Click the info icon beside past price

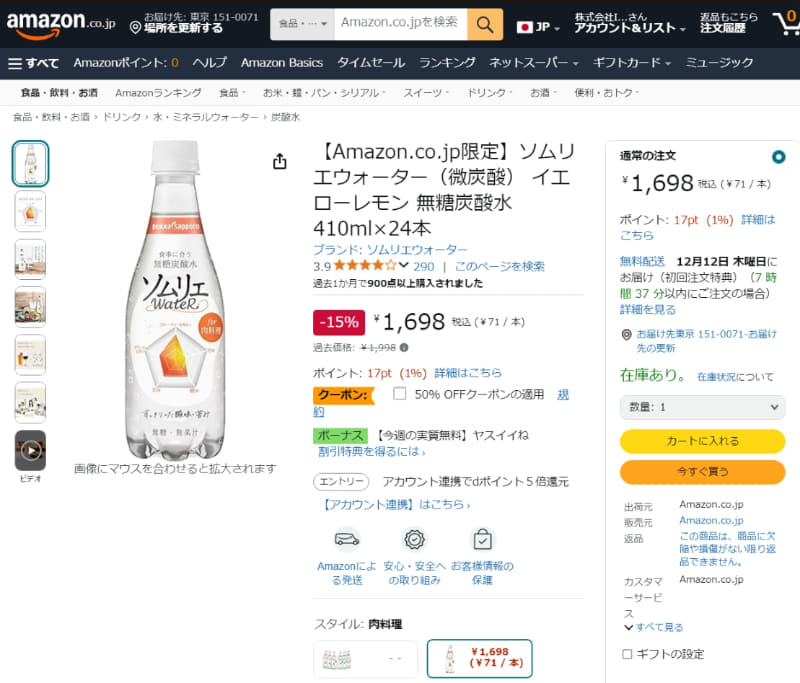click(404, 347)
